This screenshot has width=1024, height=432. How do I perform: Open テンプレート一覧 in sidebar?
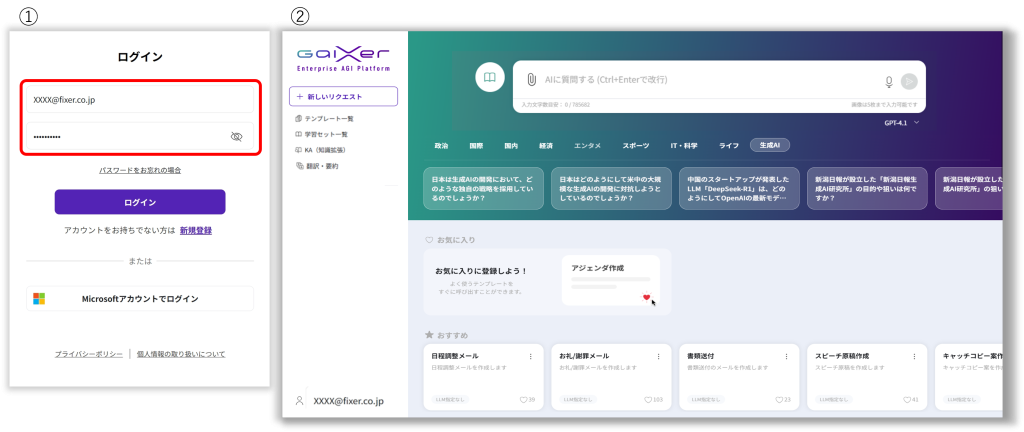point(324,118)
